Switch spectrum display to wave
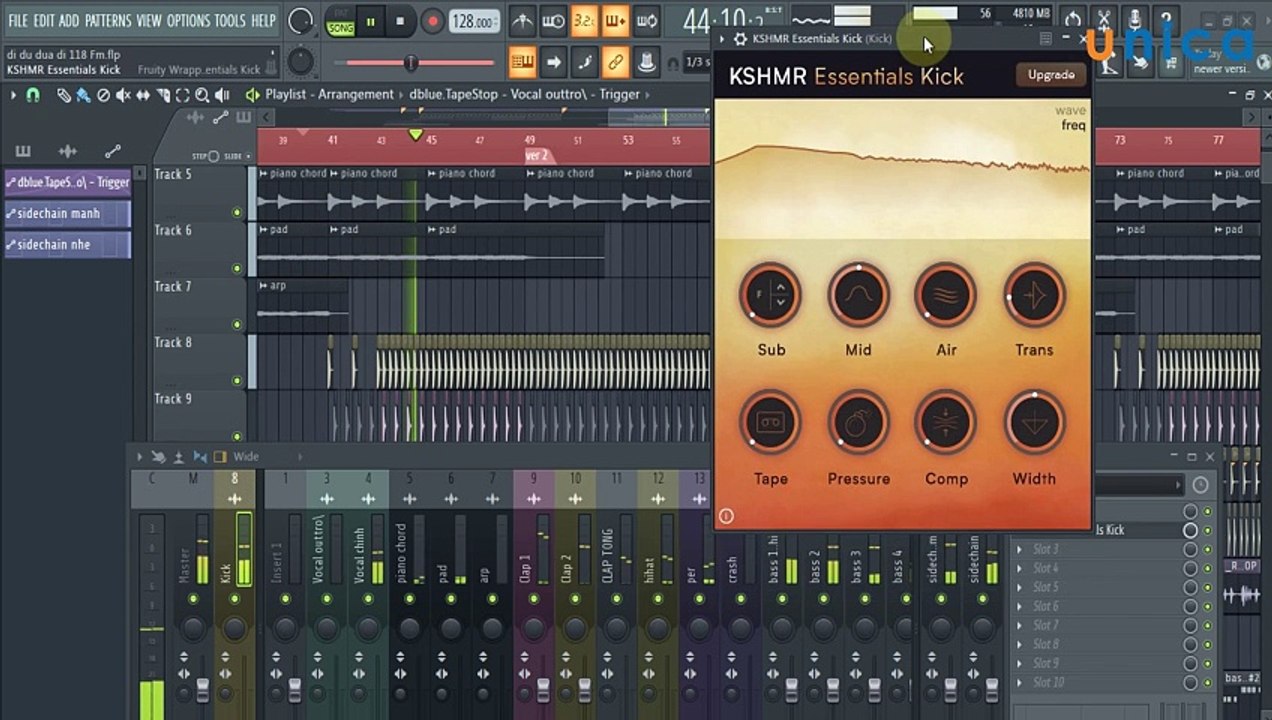The width and height of the screenshot is (1272, 720). pos(1070,111)
